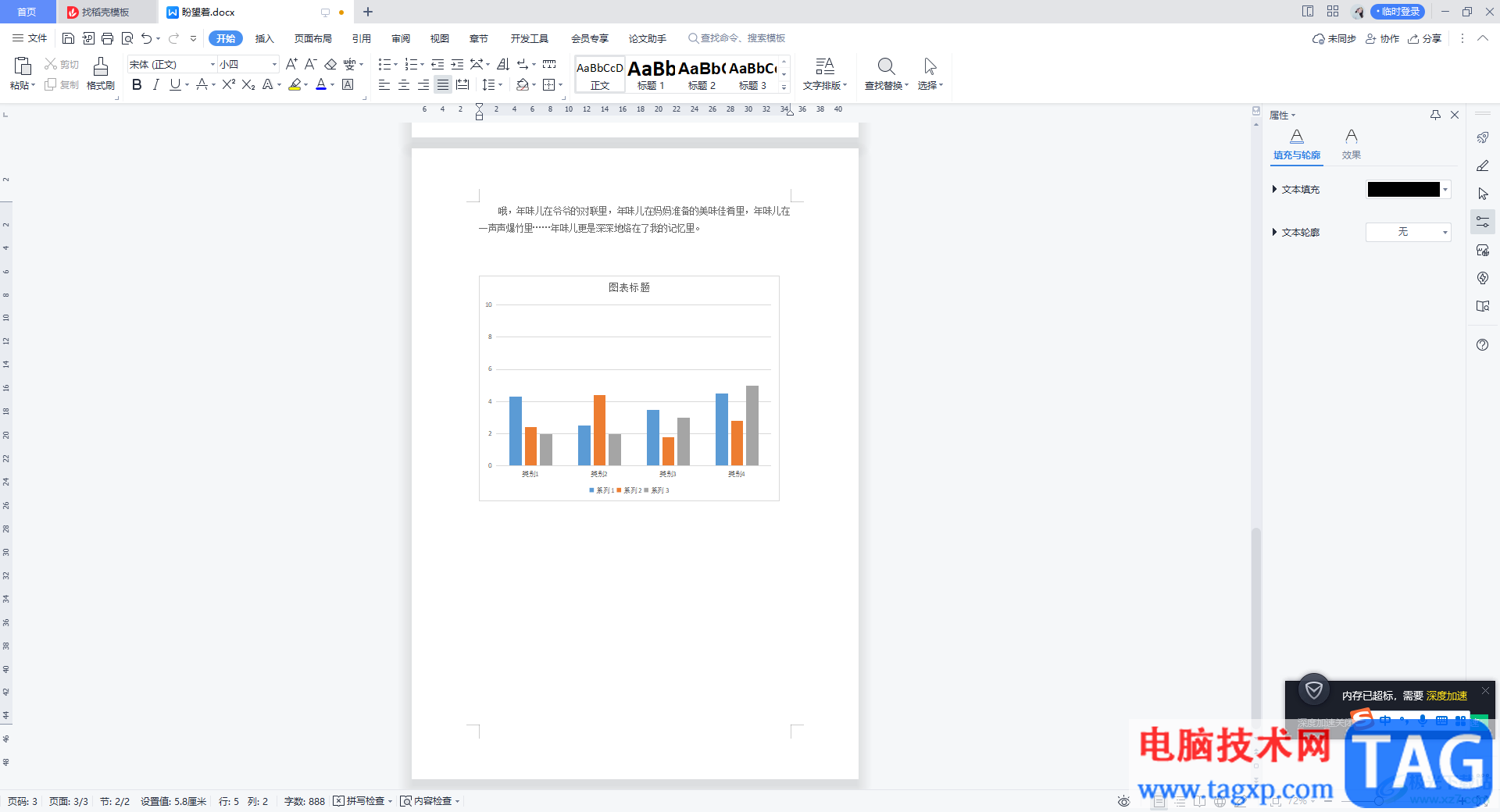Image resolution: width=1500 pixels, height=812 pixels.
Task: Open the Text Layout (文字排版) tool
Action: coord(824,73)
